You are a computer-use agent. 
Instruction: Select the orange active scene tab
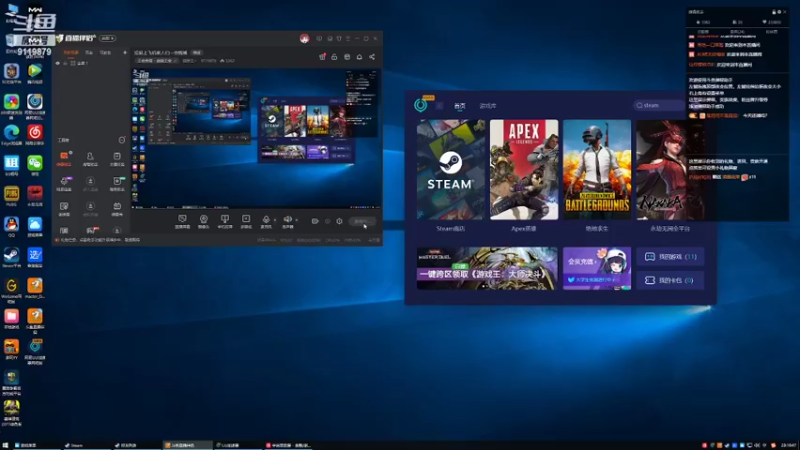click(71, 53)
